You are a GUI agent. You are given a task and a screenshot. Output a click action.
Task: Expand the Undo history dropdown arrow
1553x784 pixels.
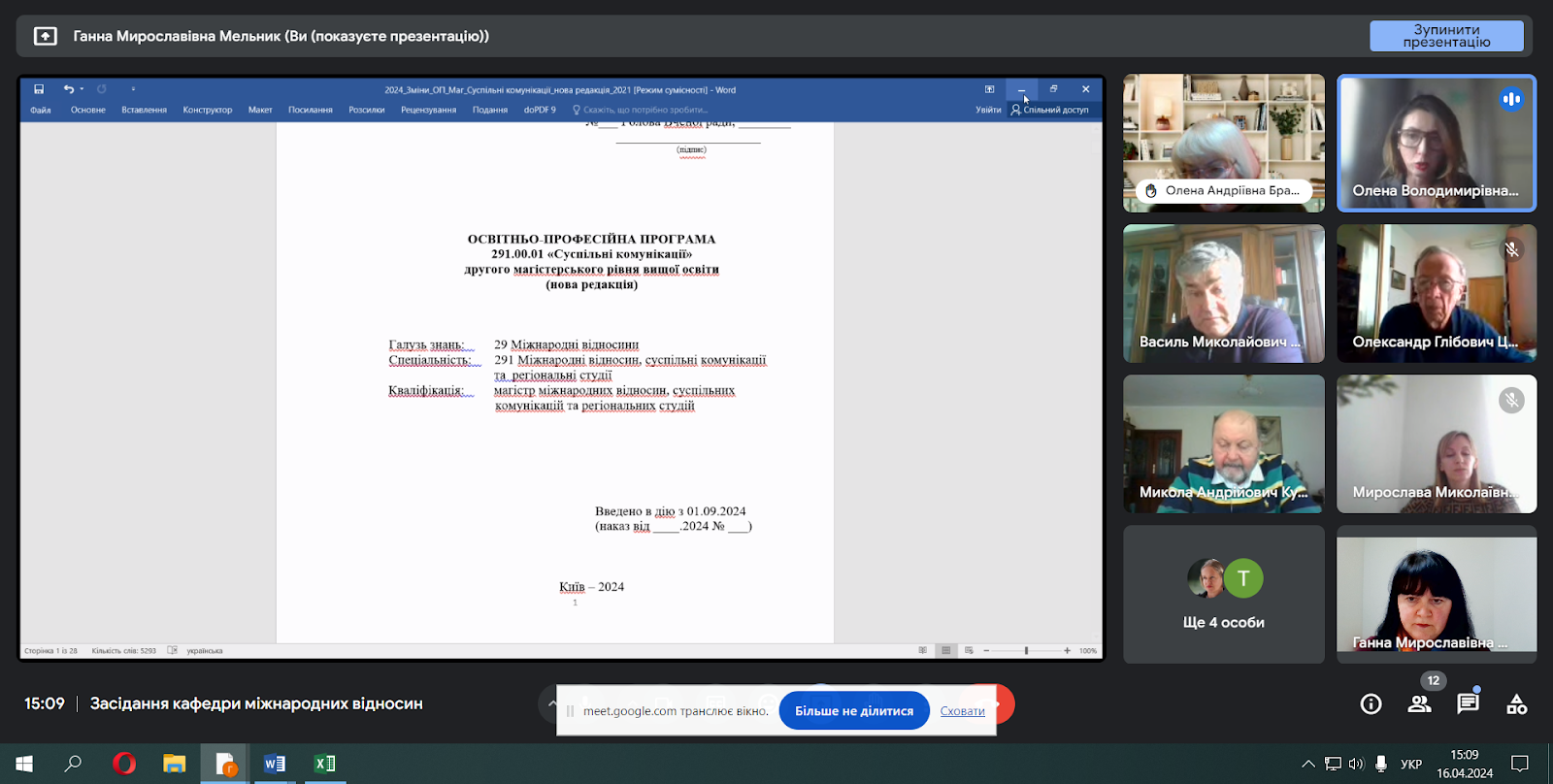(x=82, y=89)
